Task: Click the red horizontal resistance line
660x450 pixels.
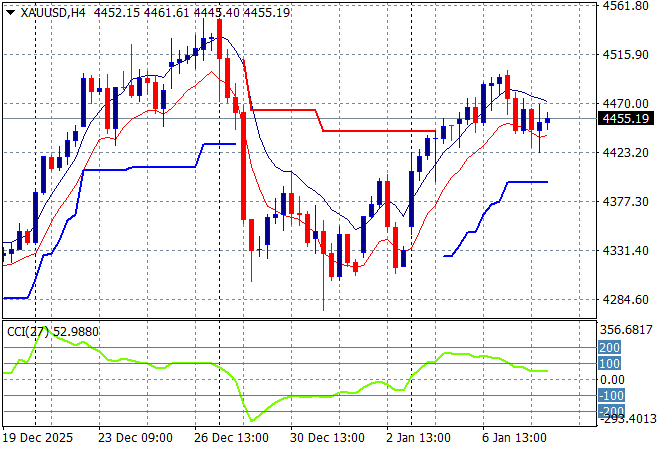Action: (x=380, y=130)
